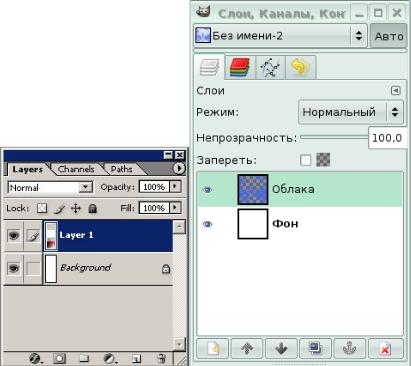Click the Авто button

(389, 36)
